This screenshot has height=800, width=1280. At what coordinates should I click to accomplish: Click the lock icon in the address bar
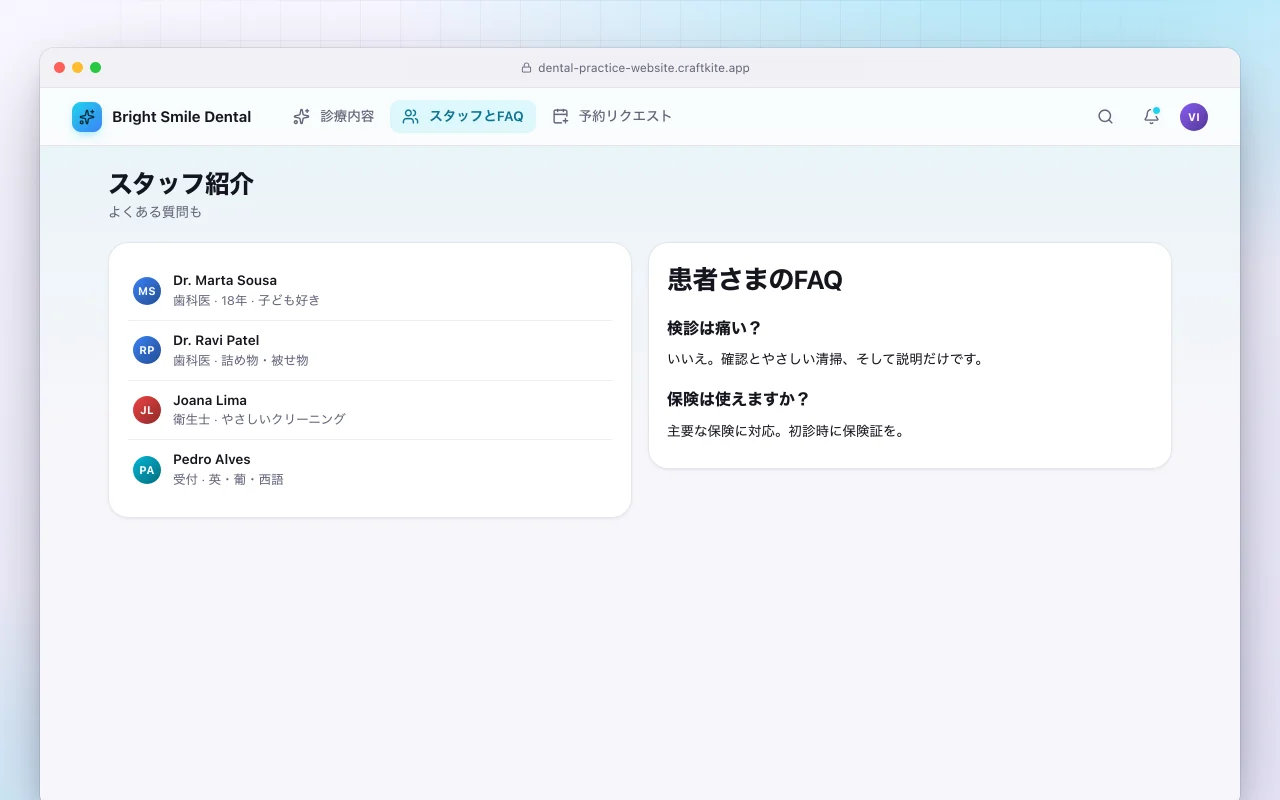point(526,68)
